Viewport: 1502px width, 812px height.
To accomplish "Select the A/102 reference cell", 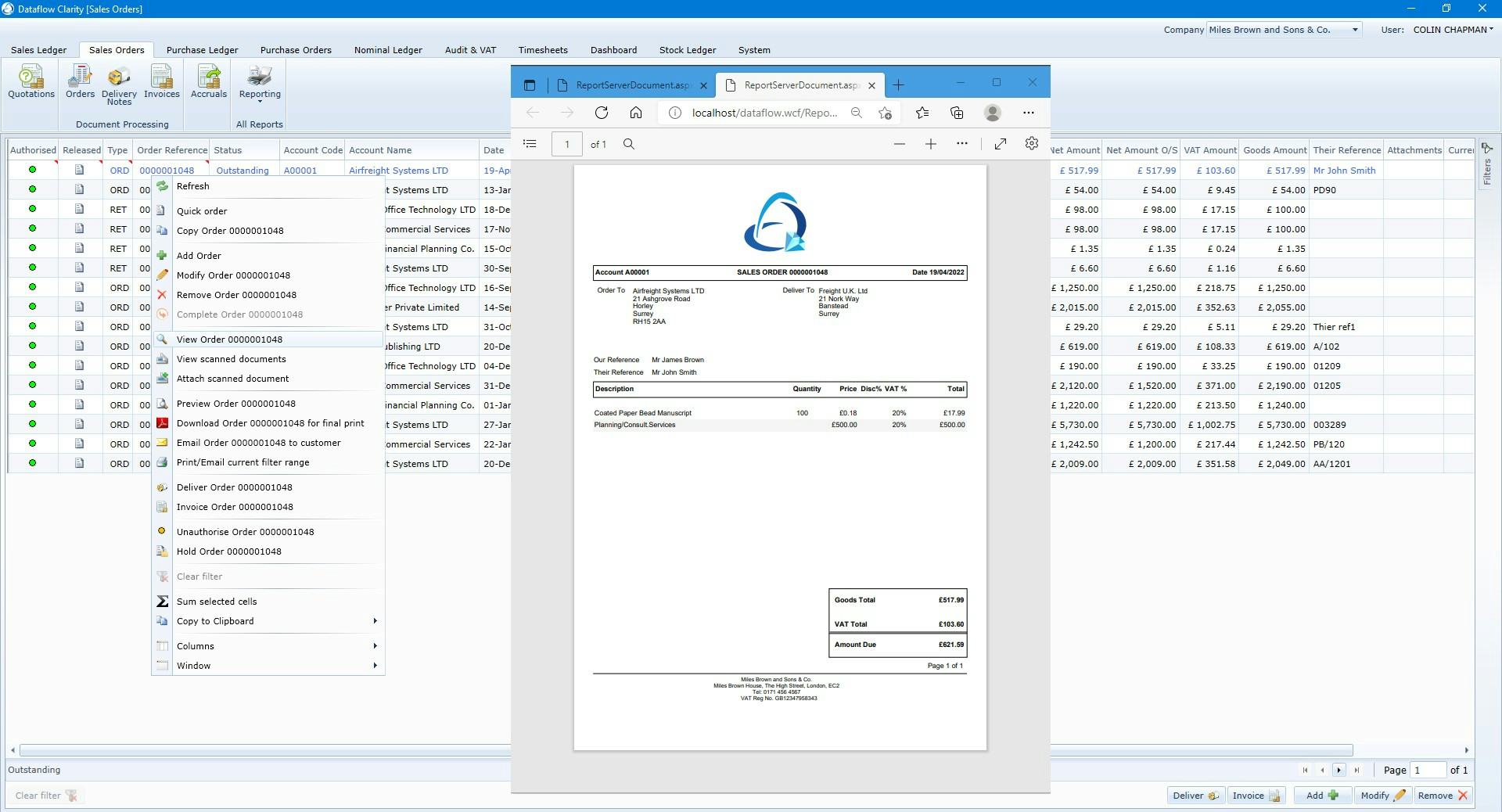I will pos(1346,347).
